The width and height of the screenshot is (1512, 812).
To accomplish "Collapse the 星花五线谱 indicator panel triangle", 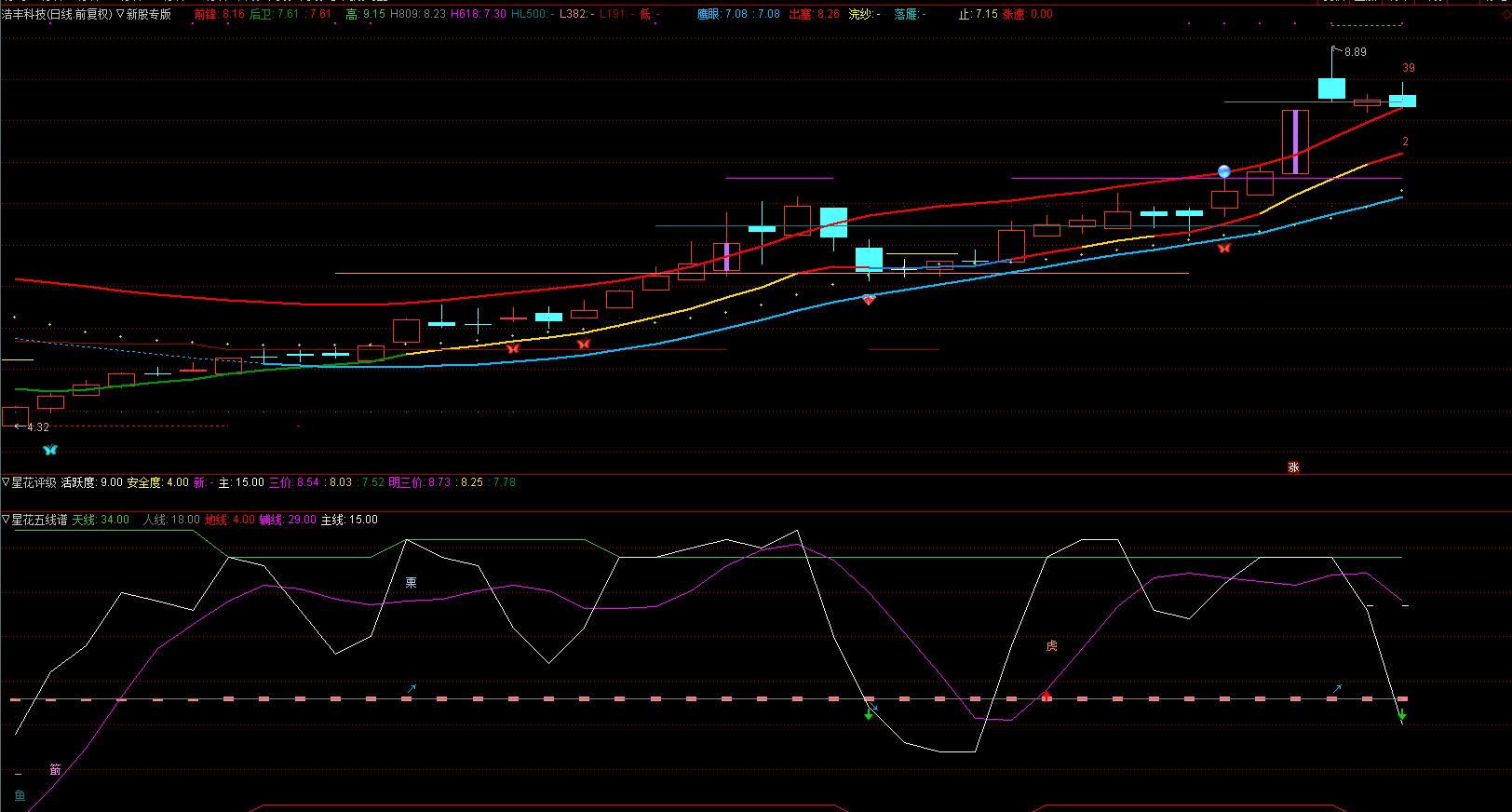I will point(6,520).
